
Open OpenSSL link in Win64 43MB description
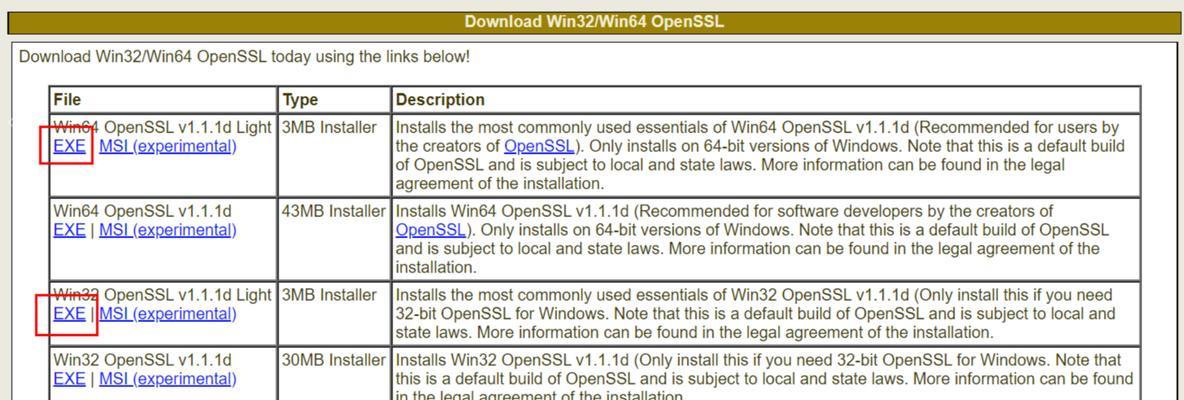[x=430, y=230]
